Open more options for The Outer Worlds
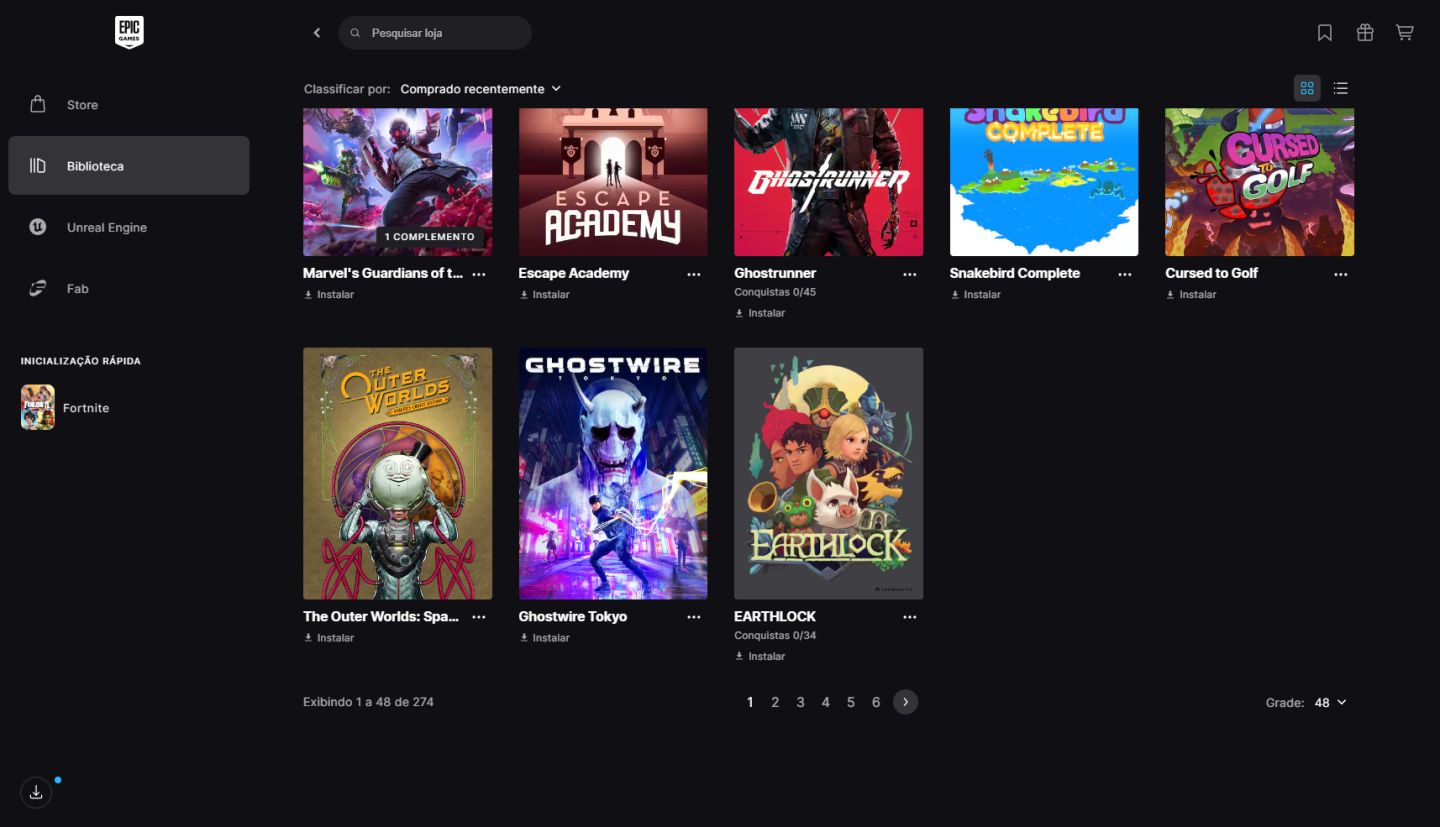1440x827 pixels. point(479,617)
